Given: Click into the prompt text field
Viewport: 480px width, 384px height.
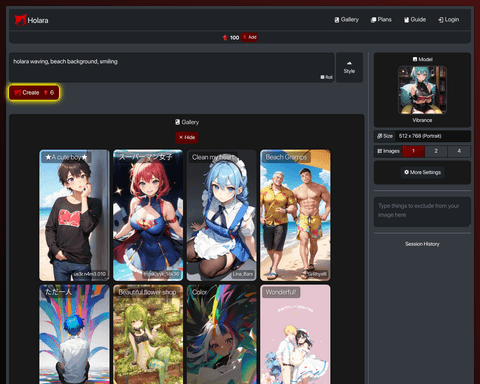Looking at the screenshot, I should 171,67.
